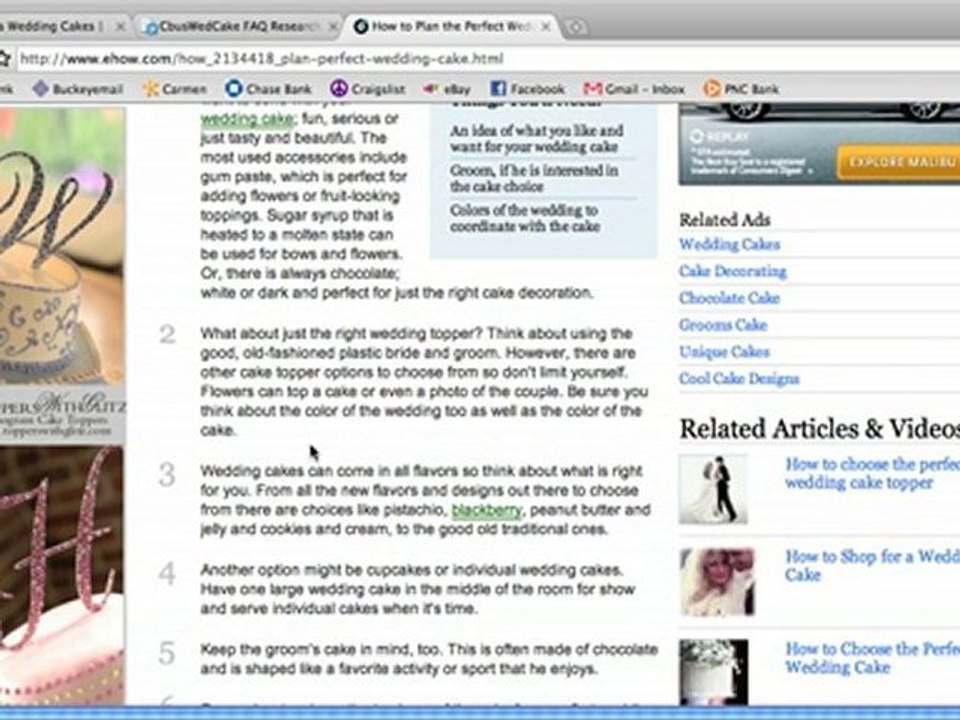Open How to Shop for a Wedding Cake
This screenshot has height=720, width=960.
point(872,565)
